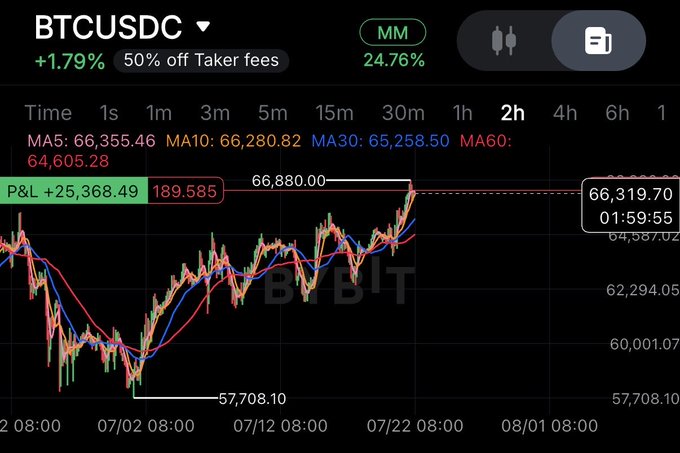Click the MA10: 66,280.82 indicator label
680x453 pixels.
tap(233, 141)
